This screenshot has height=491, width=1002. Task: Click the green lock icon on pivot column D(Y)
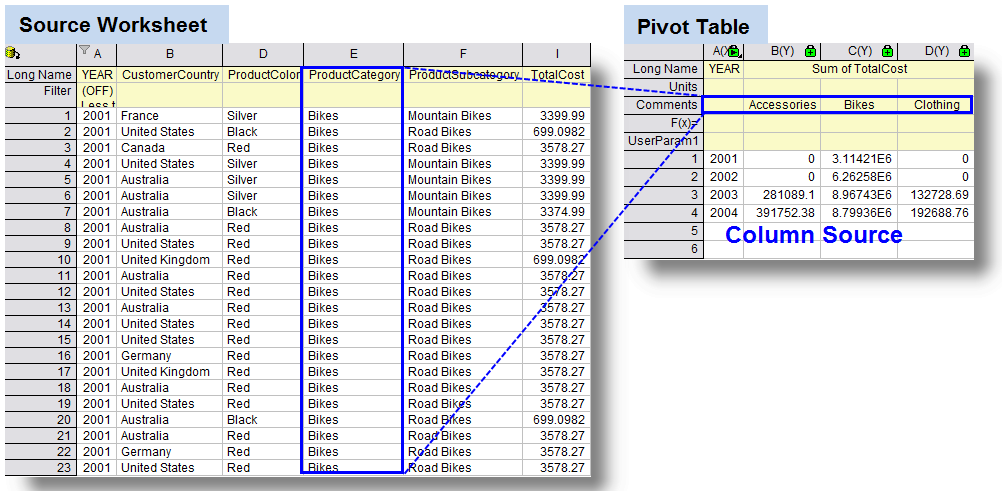pos(963,51)
